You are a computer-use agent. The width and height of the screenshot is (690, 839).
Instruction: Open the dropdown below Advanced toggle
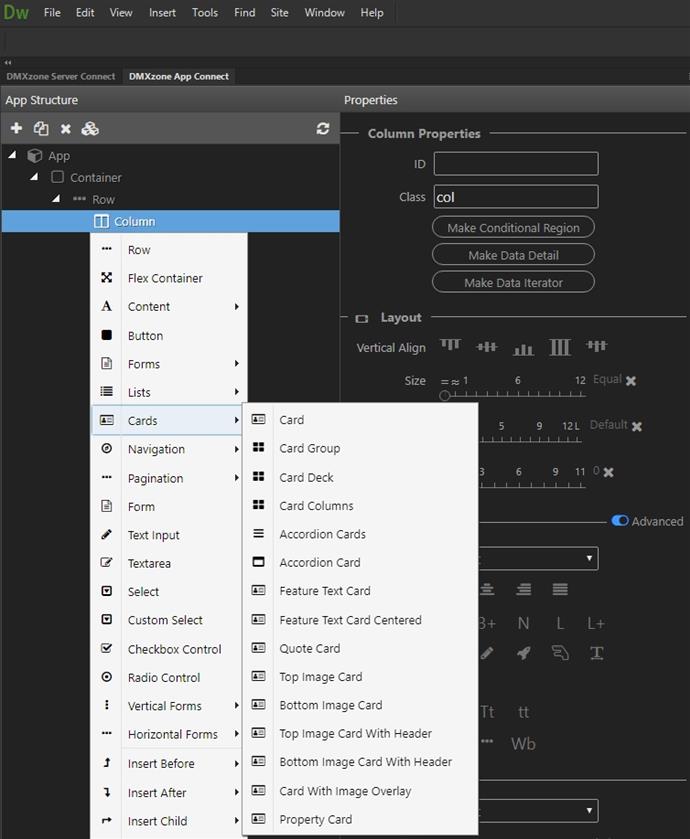pyautogui.click(x=538, y=558)
